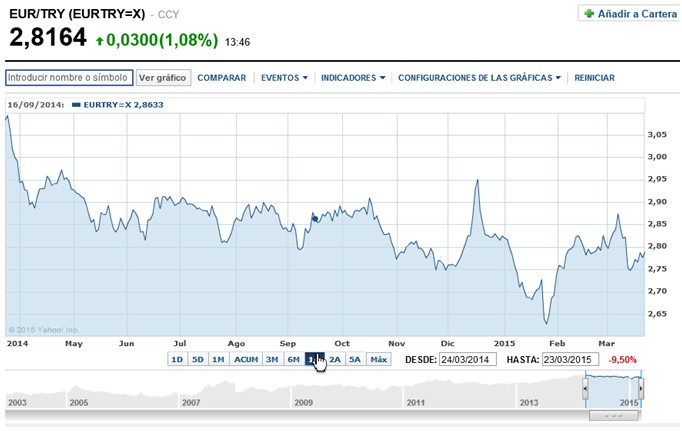Image resolution: width=682 pixels, height=431 pixels.
Task: Open CONFIGURACIONES DE LAS GRÁFICAS dropdown
Action: pyautogui.click(x=479, y=78)
